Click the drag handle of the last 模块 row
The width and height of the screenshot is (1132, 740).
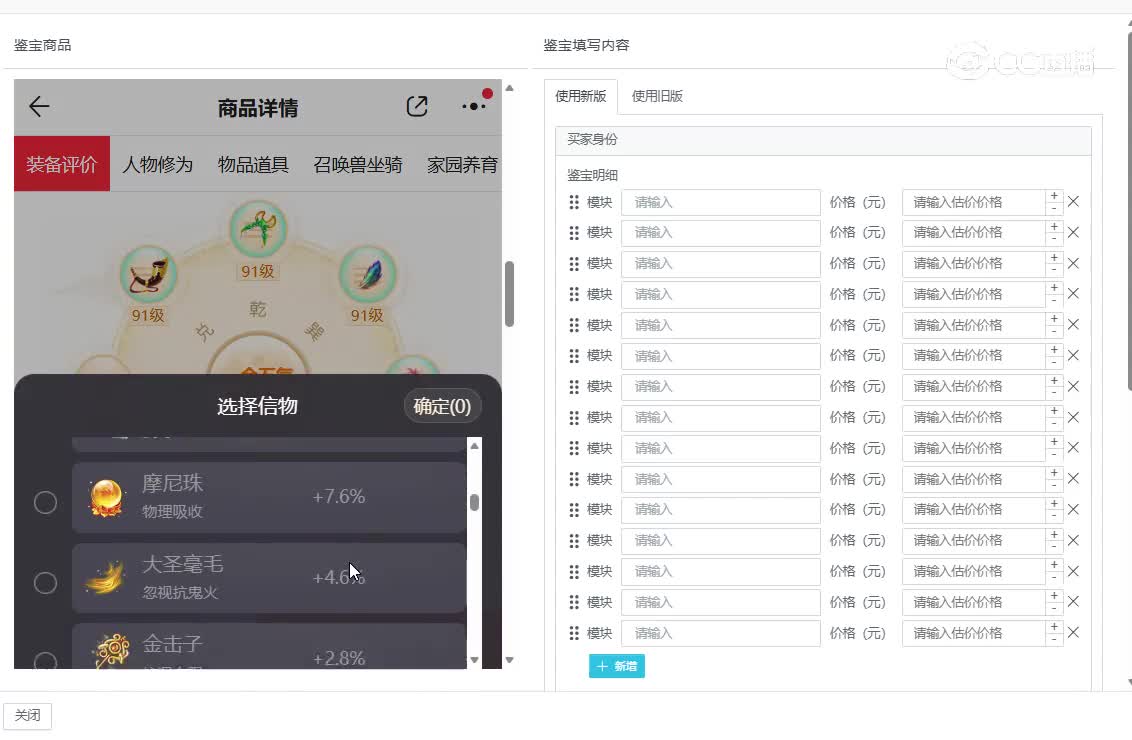(x=574, y=633)
